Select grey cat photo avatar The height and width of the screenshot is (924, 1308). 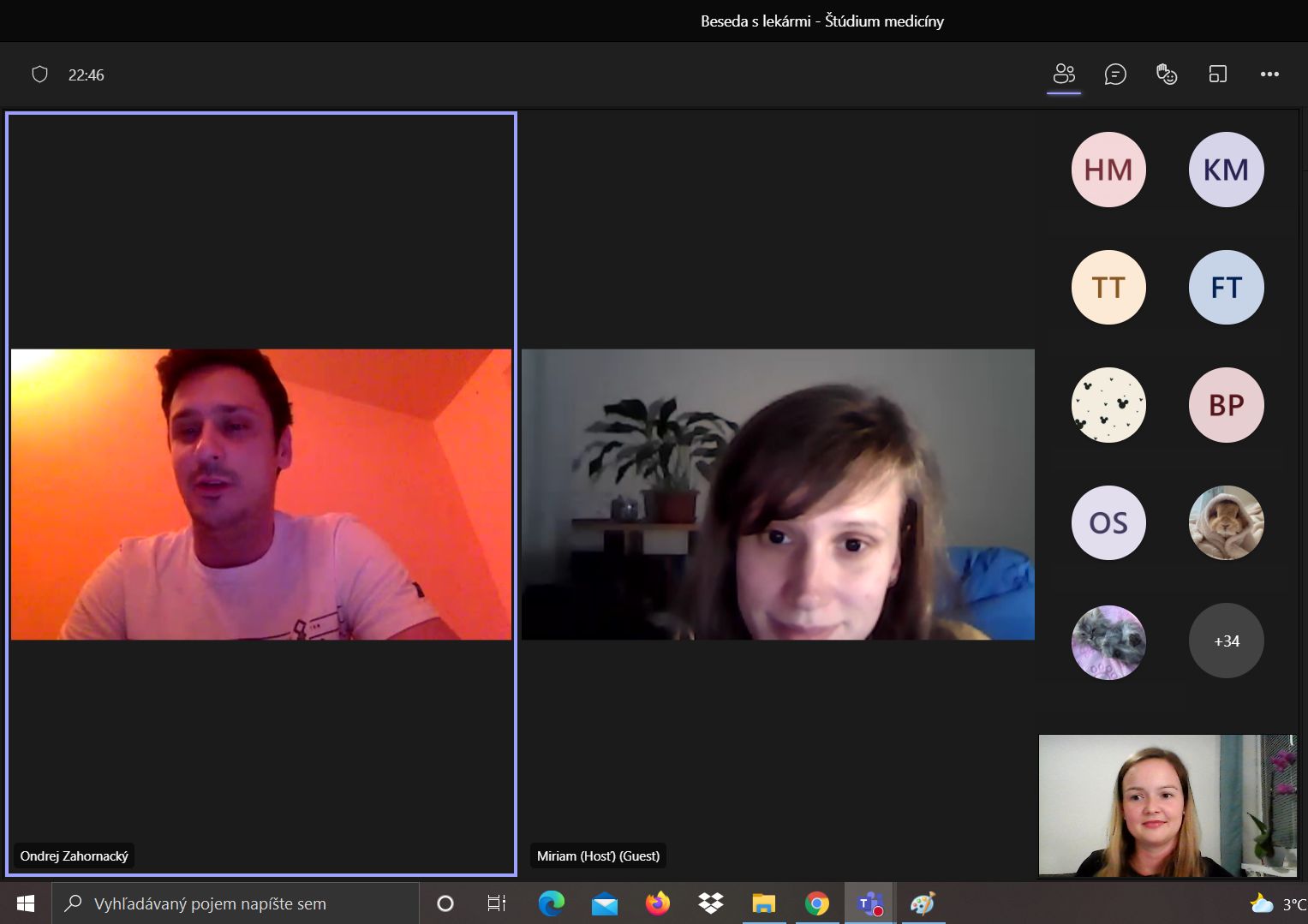click(1108, 641)
